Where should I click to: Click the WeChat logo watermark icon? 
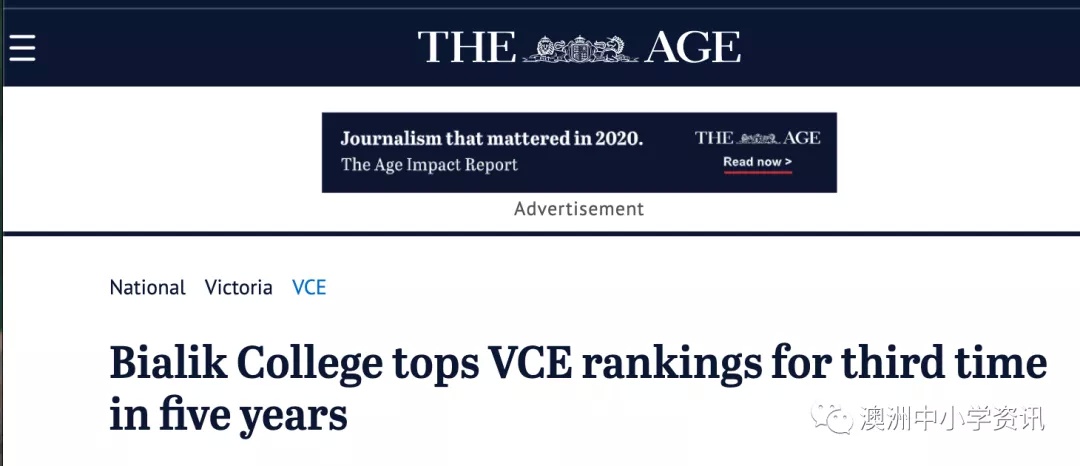[832, 417]
